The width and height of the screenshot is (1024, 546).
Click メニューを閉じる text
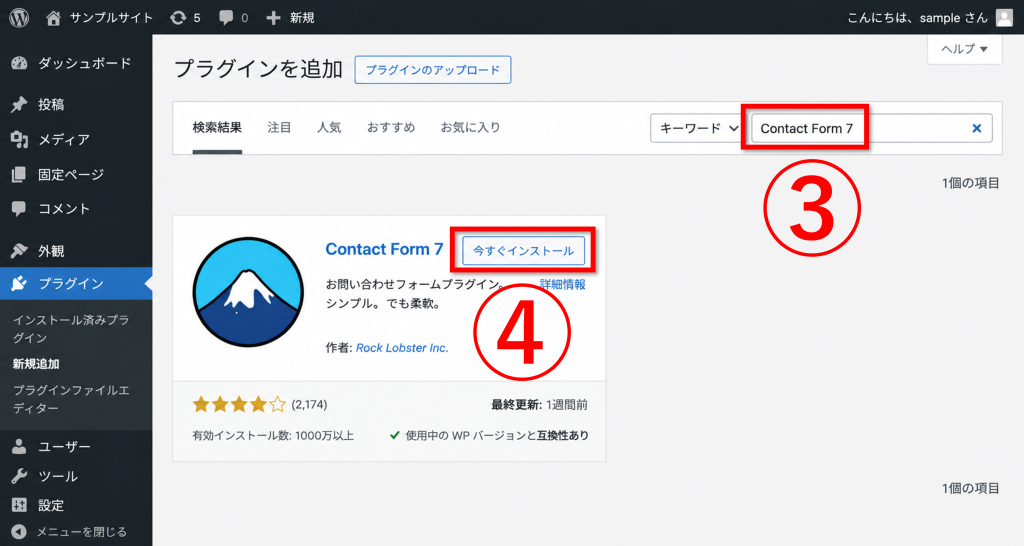click(x=82, y=532)
